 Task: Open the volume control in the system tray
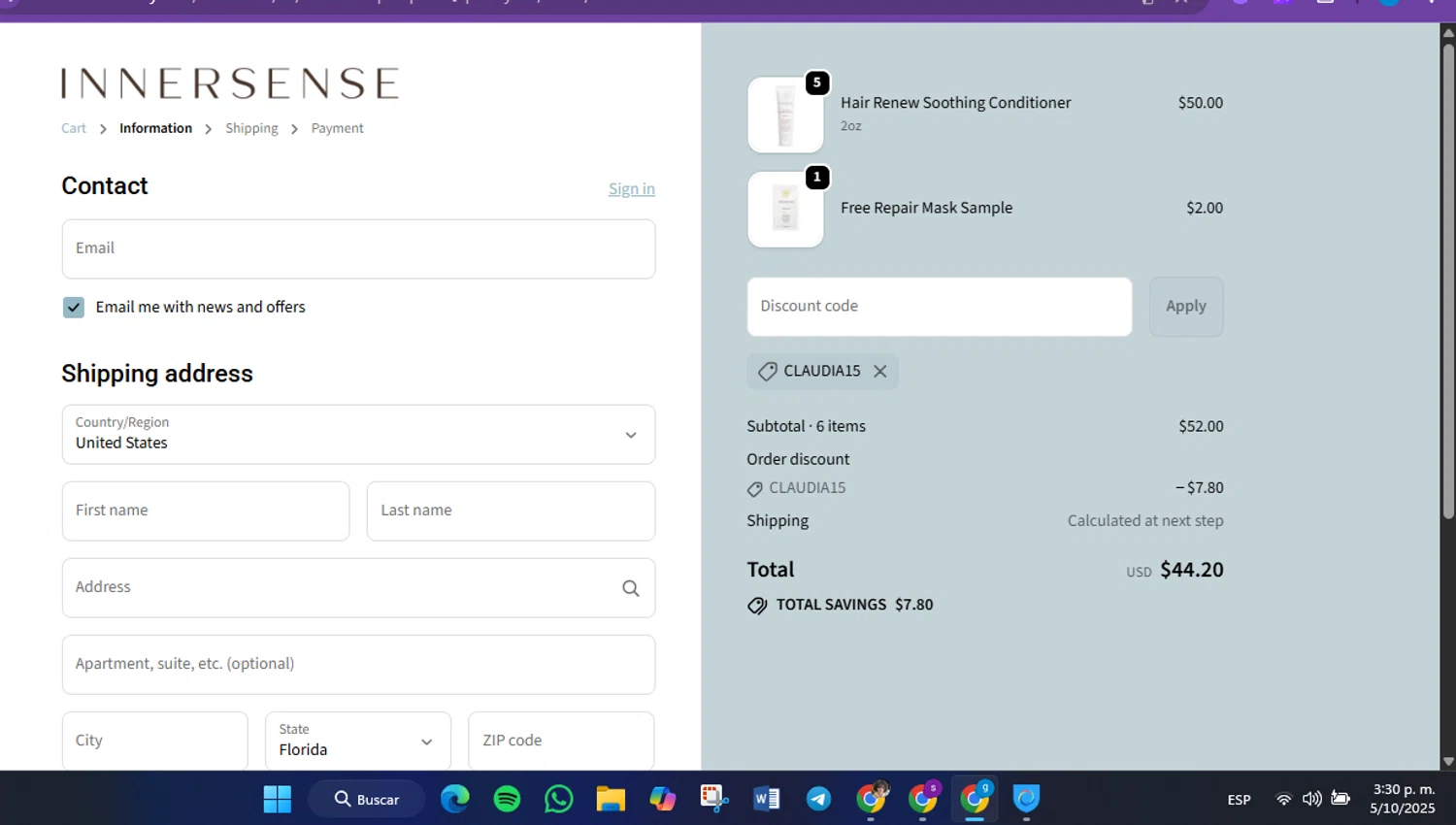1311,800
